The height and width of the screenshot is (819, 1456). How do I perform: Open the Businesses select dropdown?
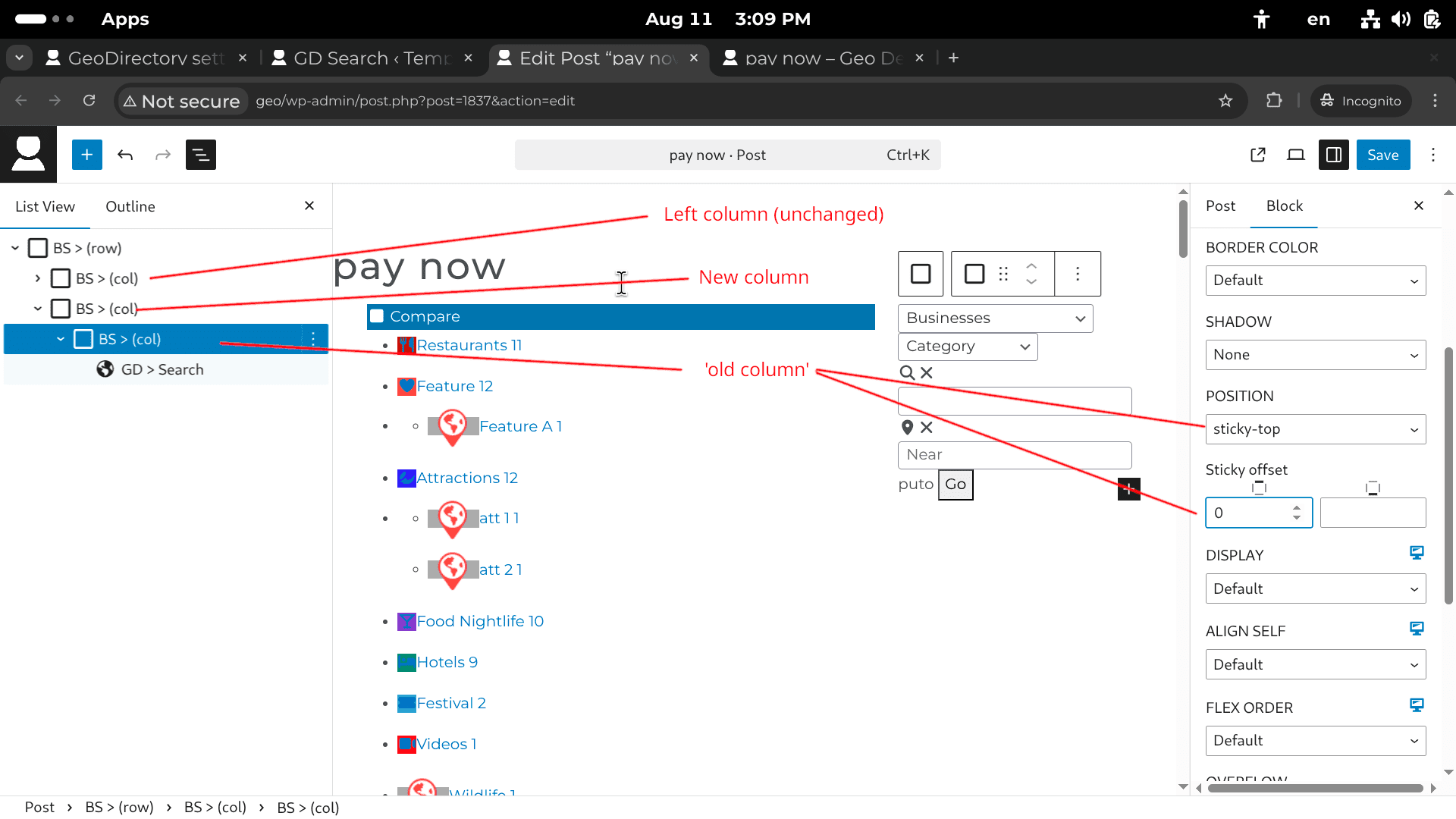tap(995, 318)
